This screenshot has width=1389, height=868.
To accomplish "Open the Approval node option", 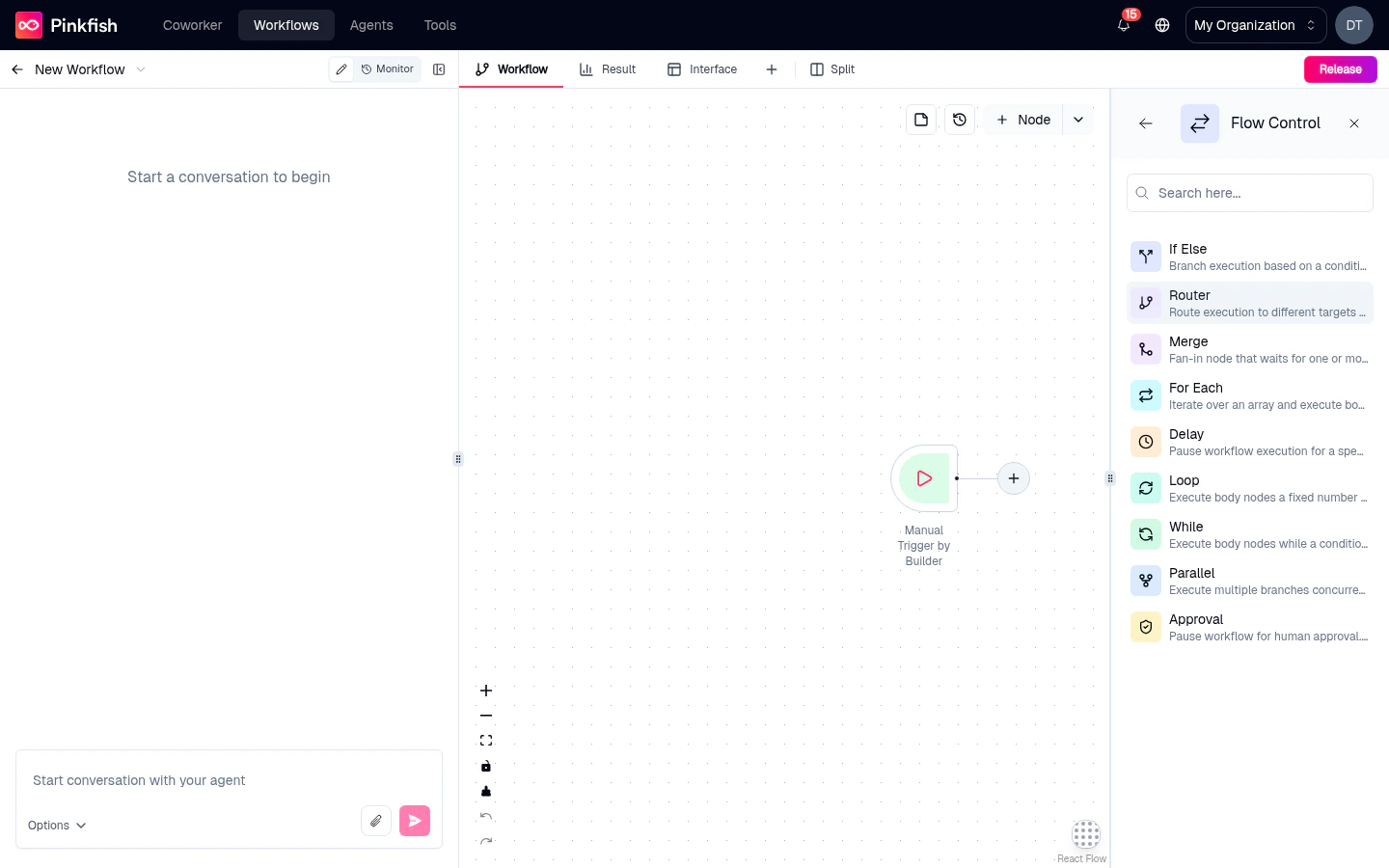I will coord(1250,626).
